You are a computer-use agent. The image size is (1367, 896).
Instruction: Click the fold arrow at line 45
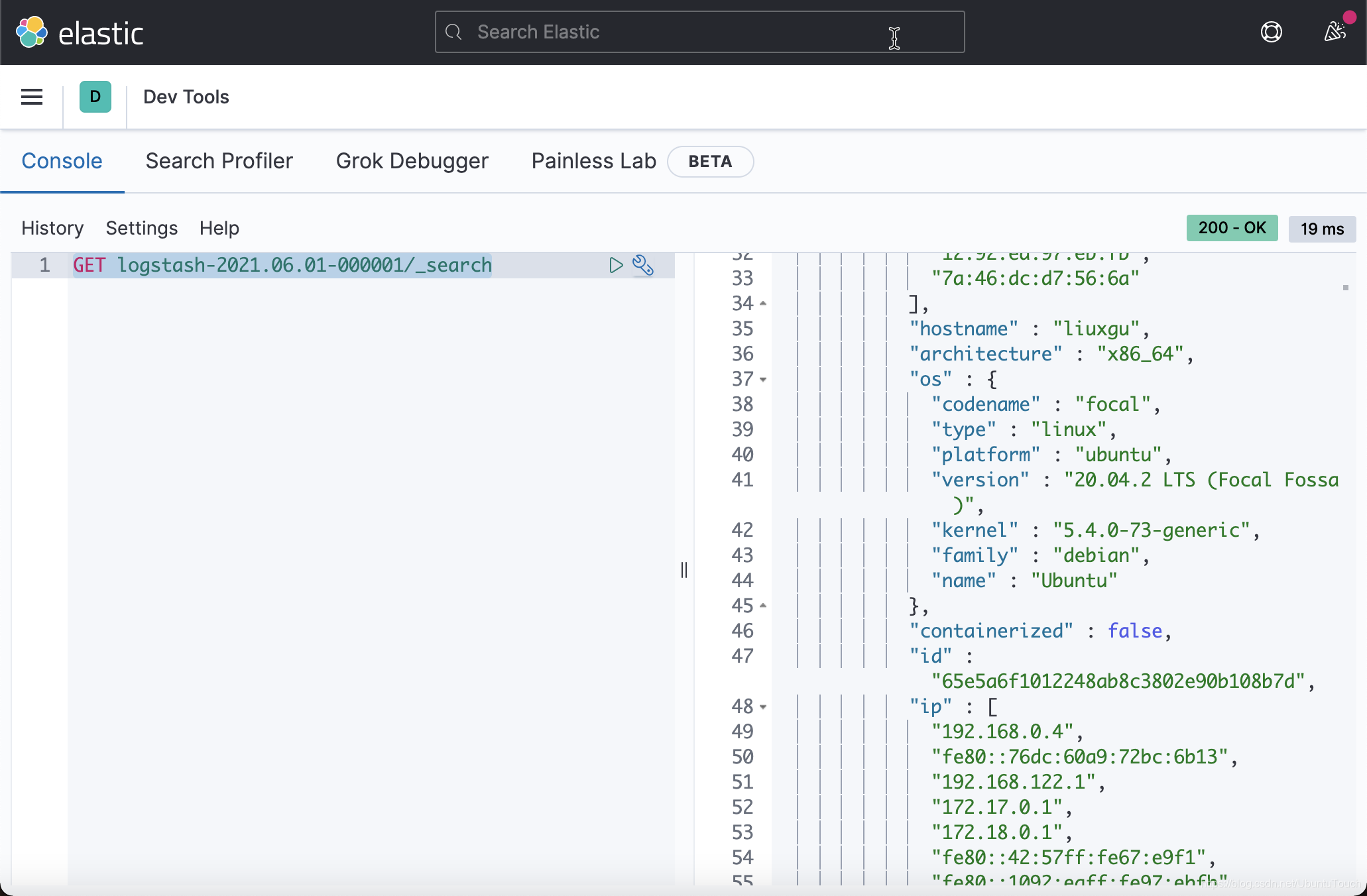point(763,606)
